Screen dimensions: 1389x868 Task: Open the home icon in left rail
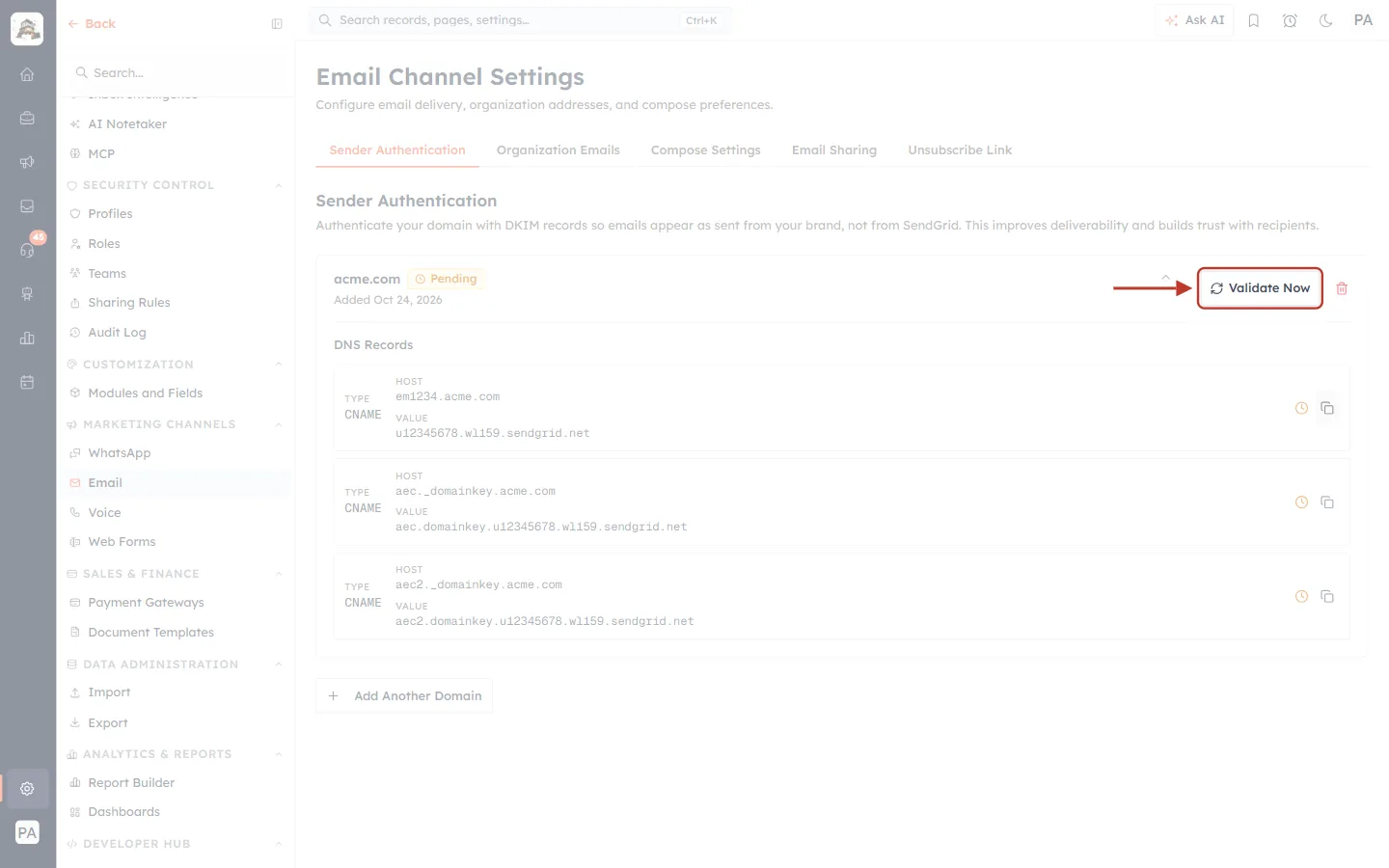pos(27,74)
